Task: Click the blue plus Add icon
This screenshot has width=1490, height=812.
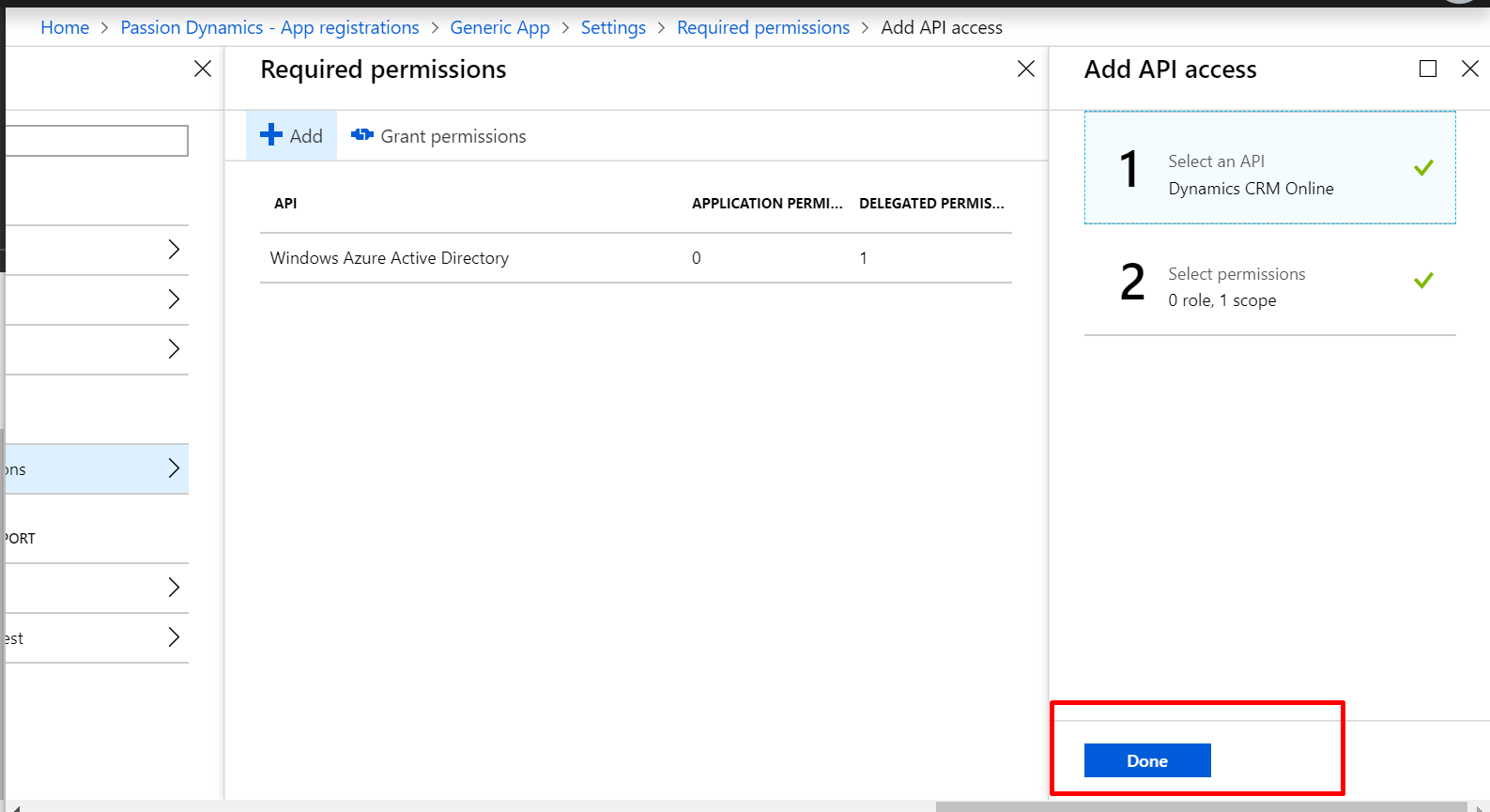Action: click(x=271, y=135)
